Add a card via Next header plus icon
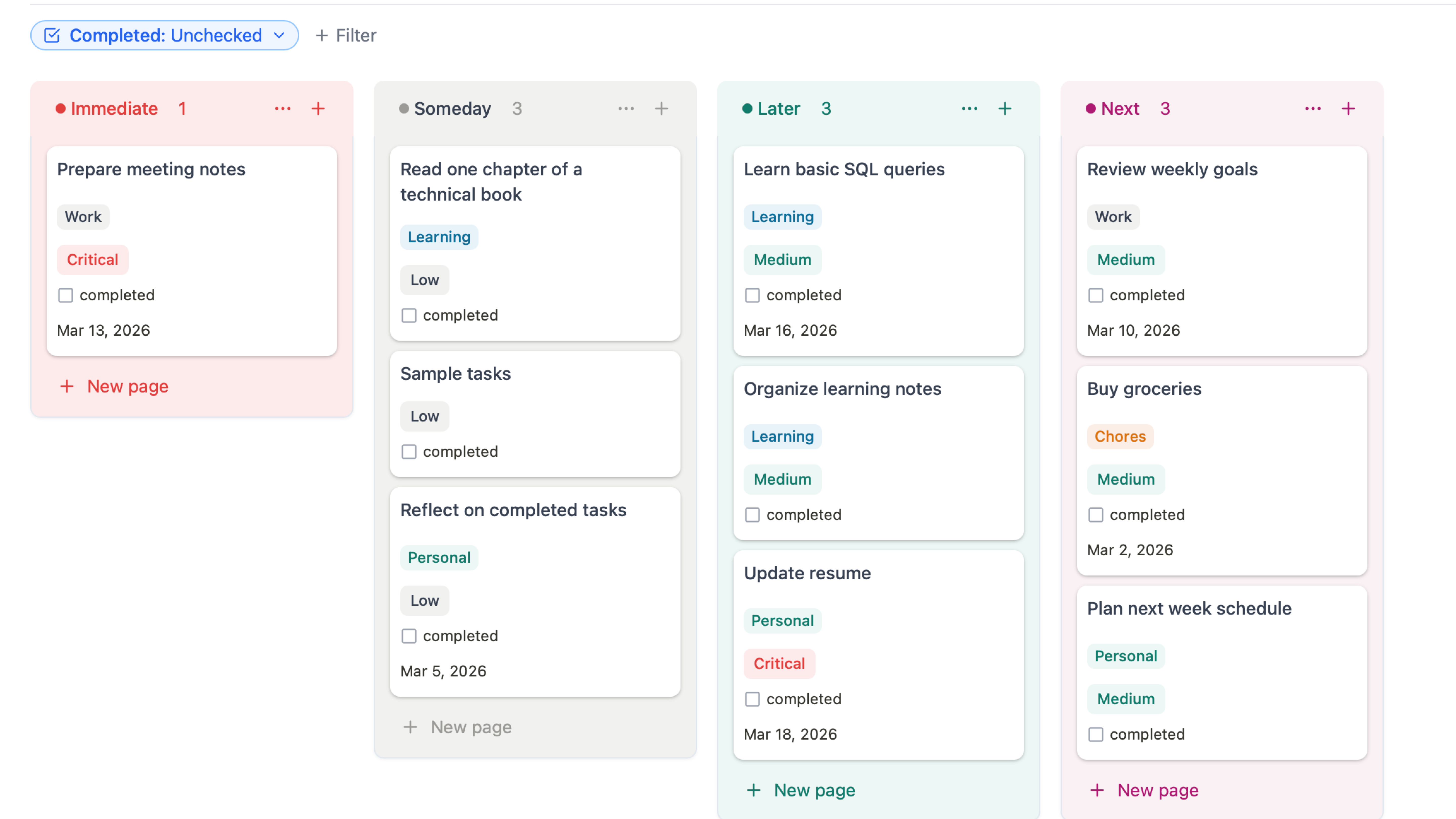Screen dimensions: 1456x819 tap(1349, 108)
